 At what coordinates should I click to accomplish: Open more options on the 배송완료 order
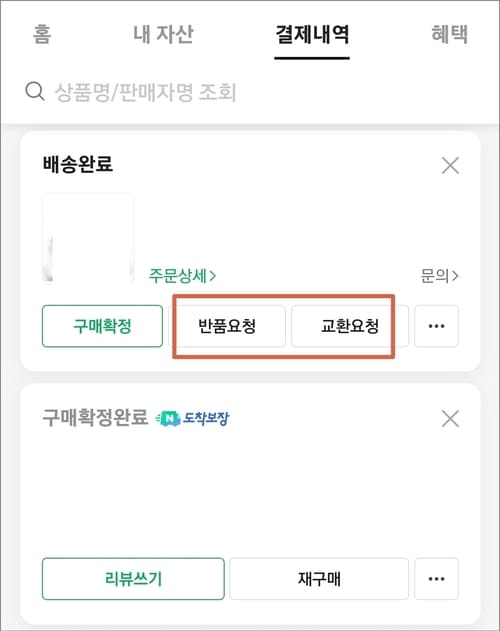pos(436,326)
